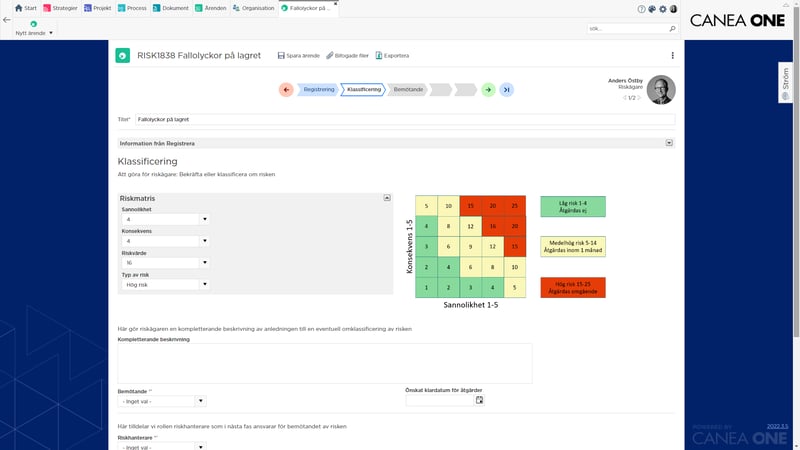The image size is (800, 450).
Task: Click the search magnifier icon
Action: coord(672,29)
